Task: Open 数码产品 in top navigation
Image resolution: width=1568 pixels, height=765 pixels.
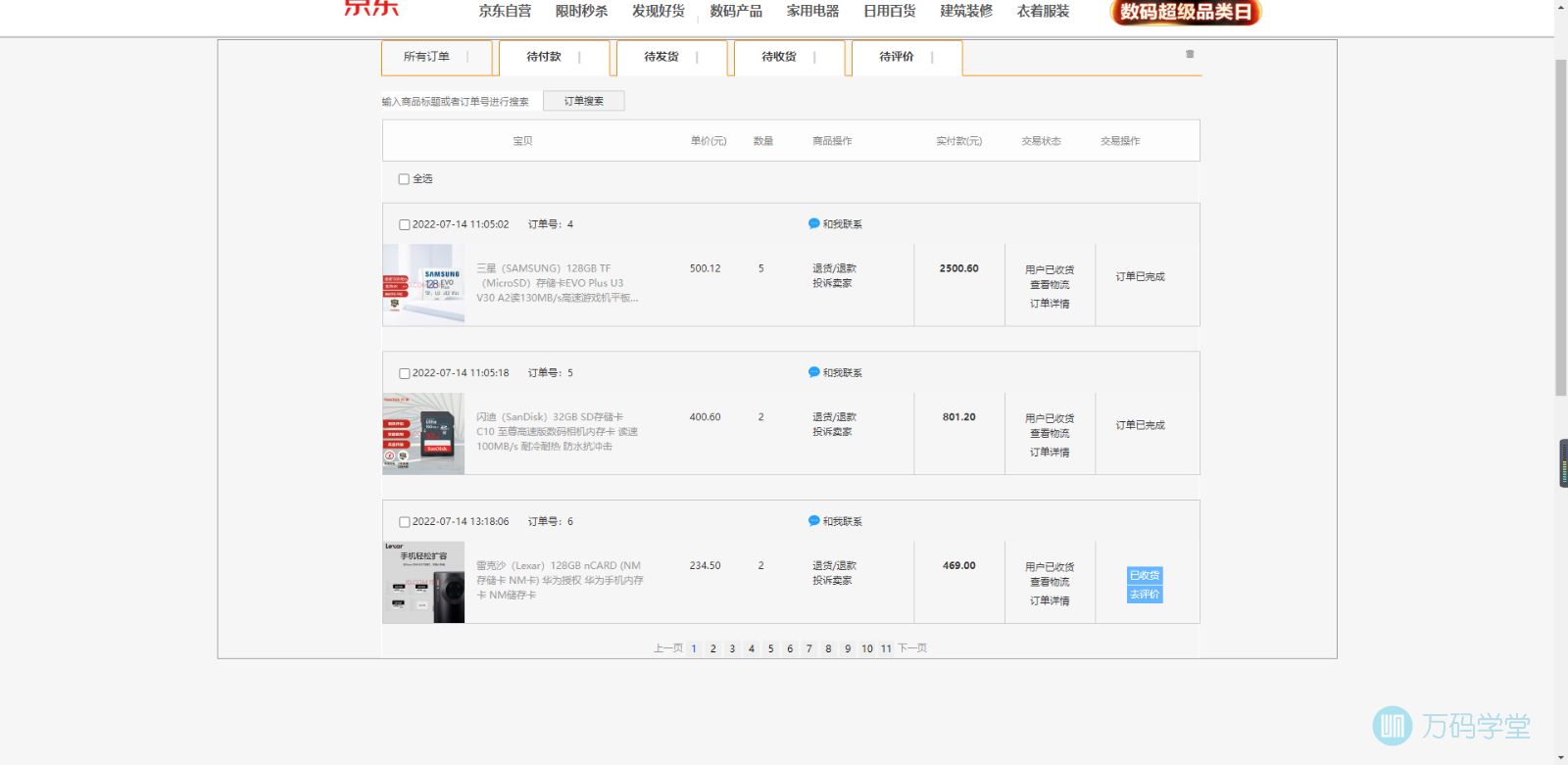Action: (x=736, y=11)
